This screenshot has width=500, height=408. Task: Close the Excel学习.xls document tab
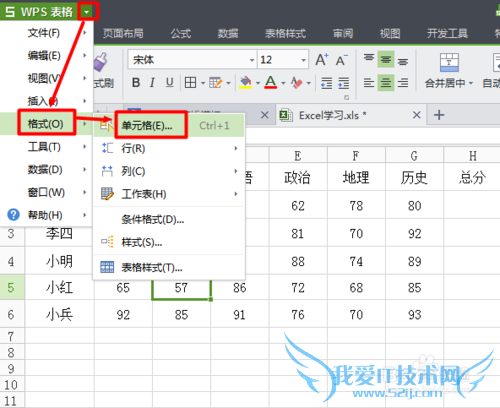pos(417,115)
